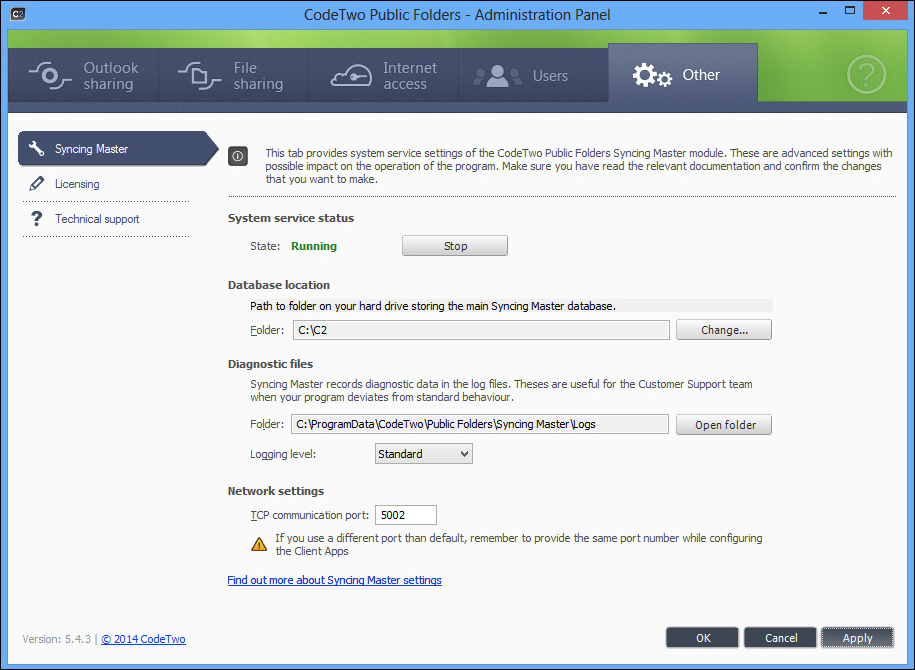
Task: Click the Version 5.4.3 text
Action: 57,639
